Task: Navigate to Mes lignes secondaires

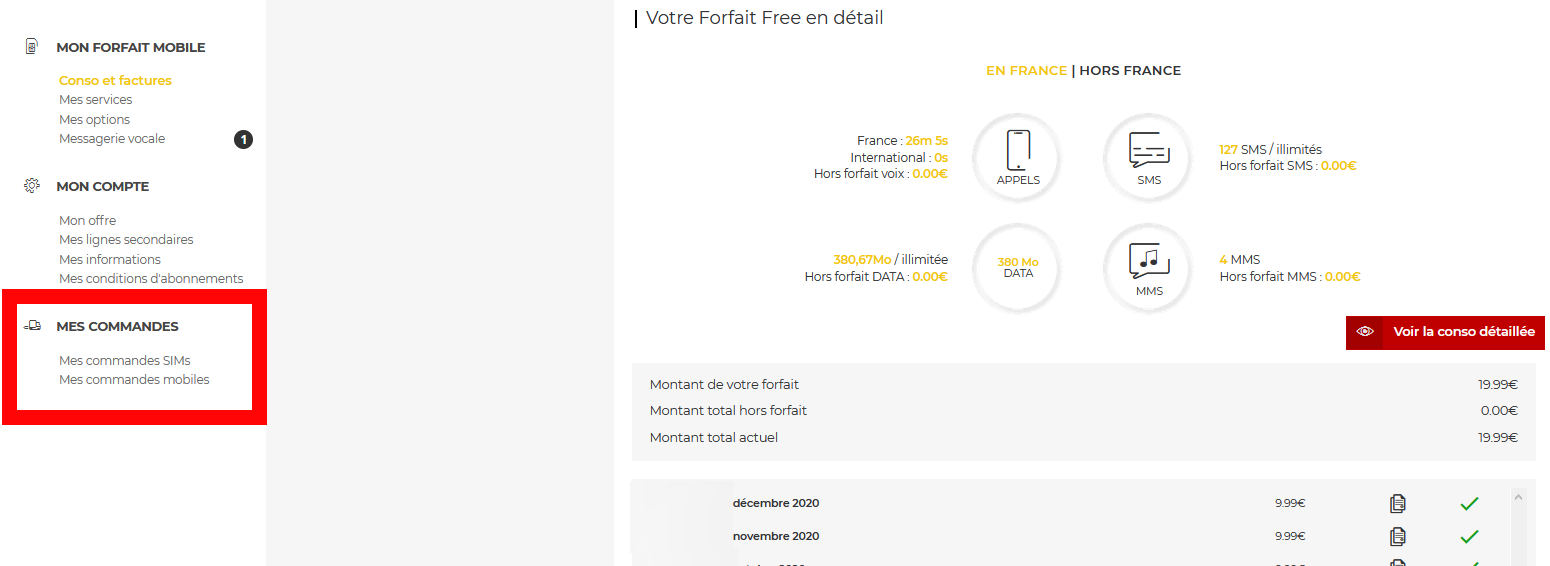Action: coord(126,240)
